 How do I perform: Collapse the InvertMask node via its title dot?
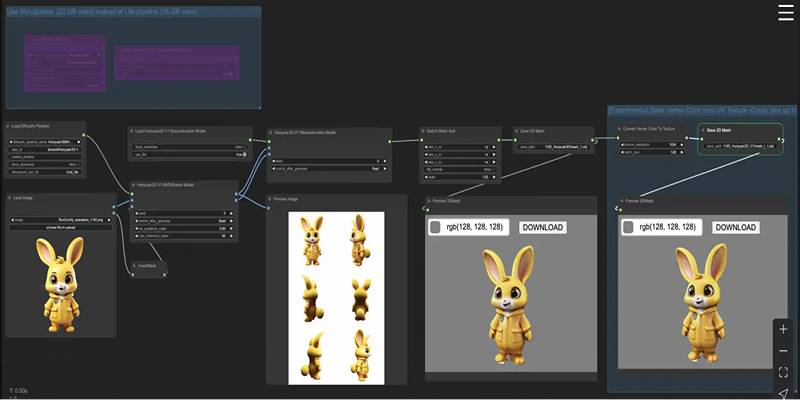click(x=133, y=265)
